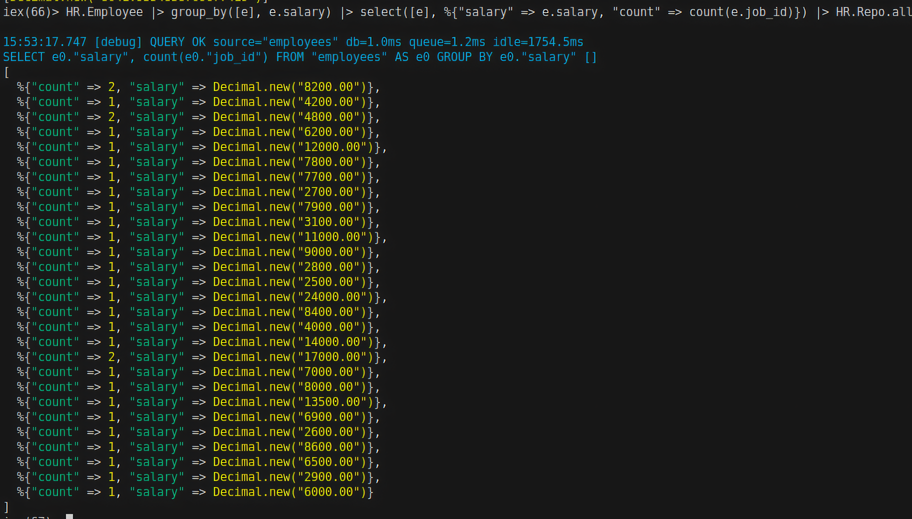Click HR.Employee in the command line
Image resolution: width=912 pixels, height=519 pixels.
[x=105, y=12]
